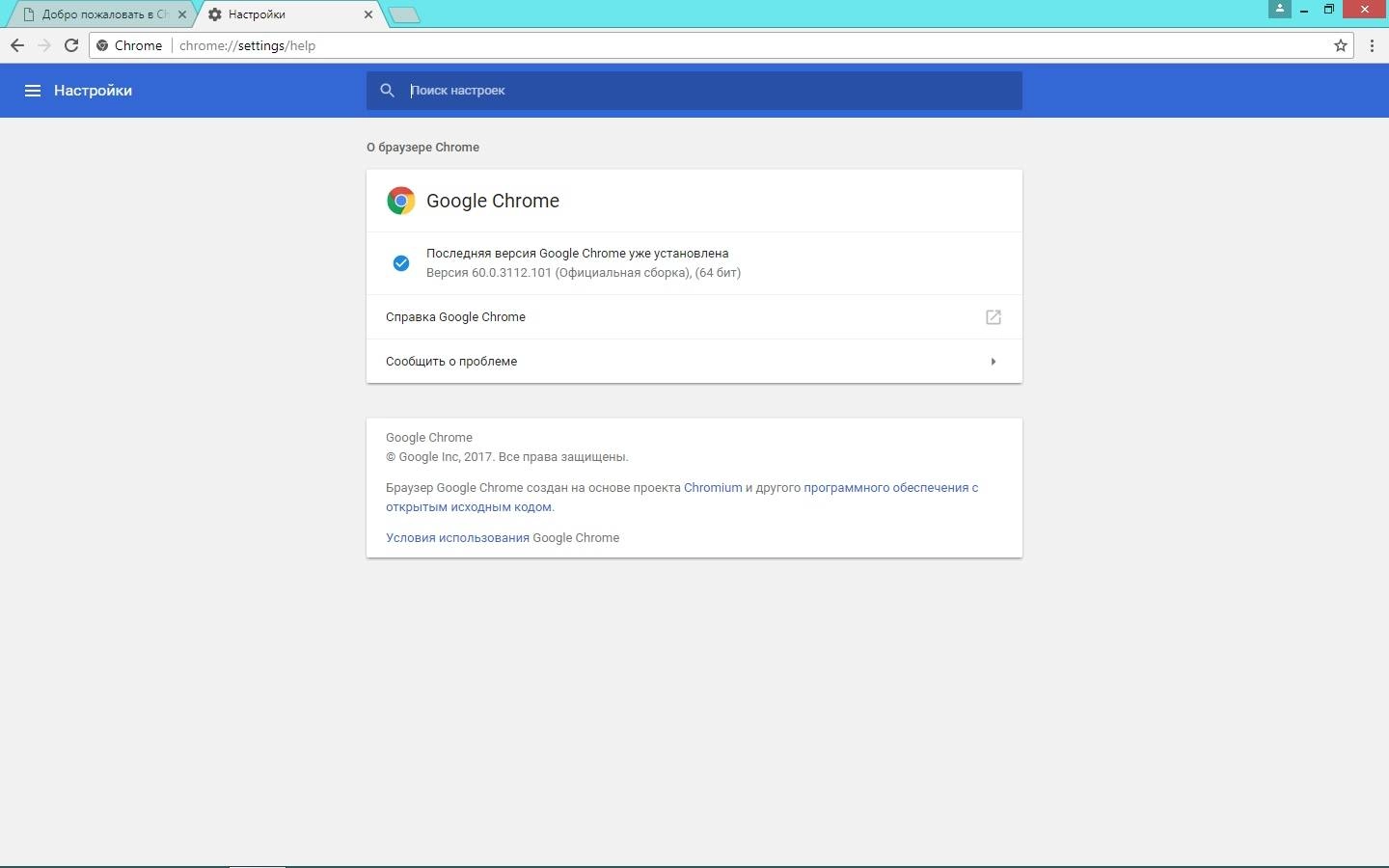Restore down the Chrome window
Viewport: 1389px width, 868px height.
[x=1329, y=10]
